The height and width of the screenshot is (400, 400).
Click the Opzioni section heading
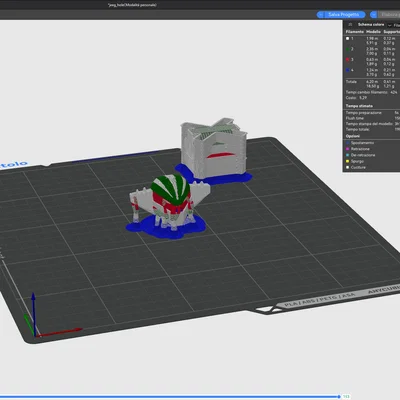(x=353, y=136)
